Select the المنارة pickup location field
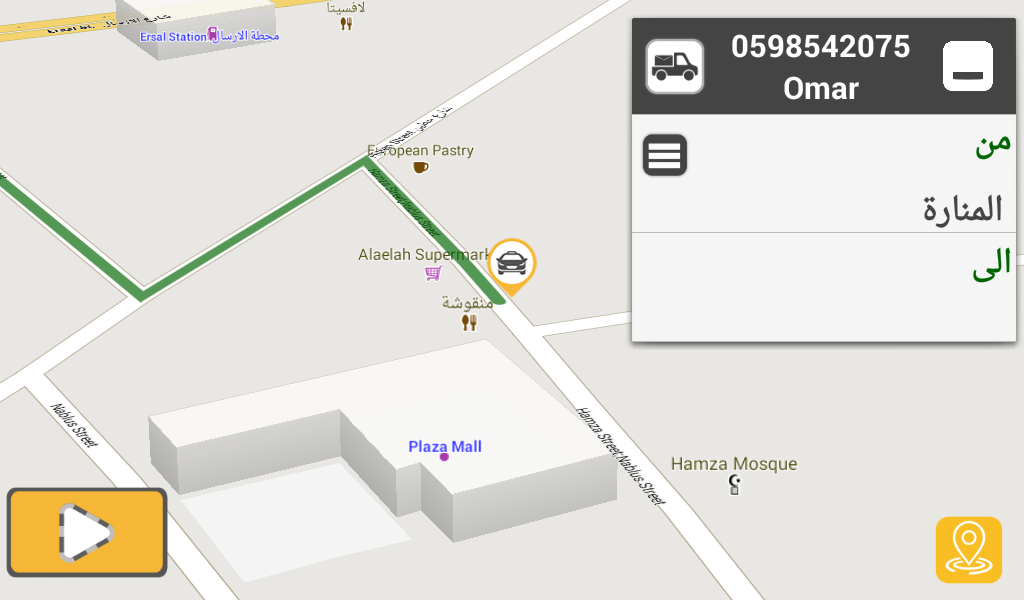The width and height of the screenshot is (1024, 600). coord(824,209)
